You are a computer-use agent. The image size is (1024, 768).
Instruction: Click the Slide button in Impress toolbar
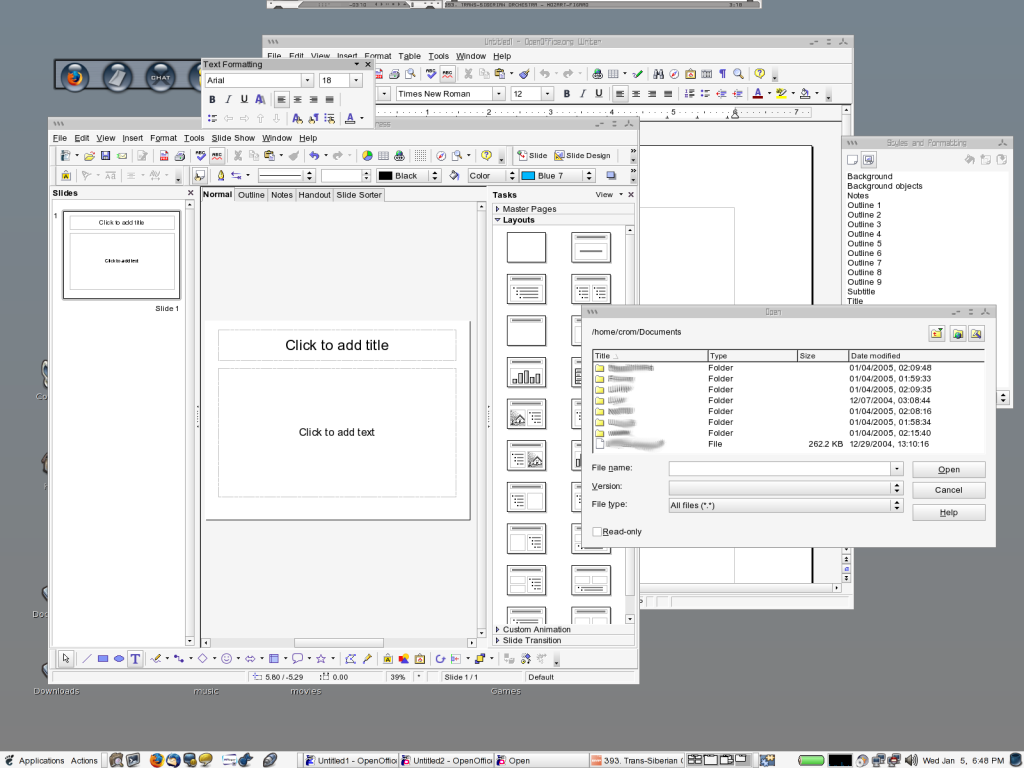coord(532,155)
